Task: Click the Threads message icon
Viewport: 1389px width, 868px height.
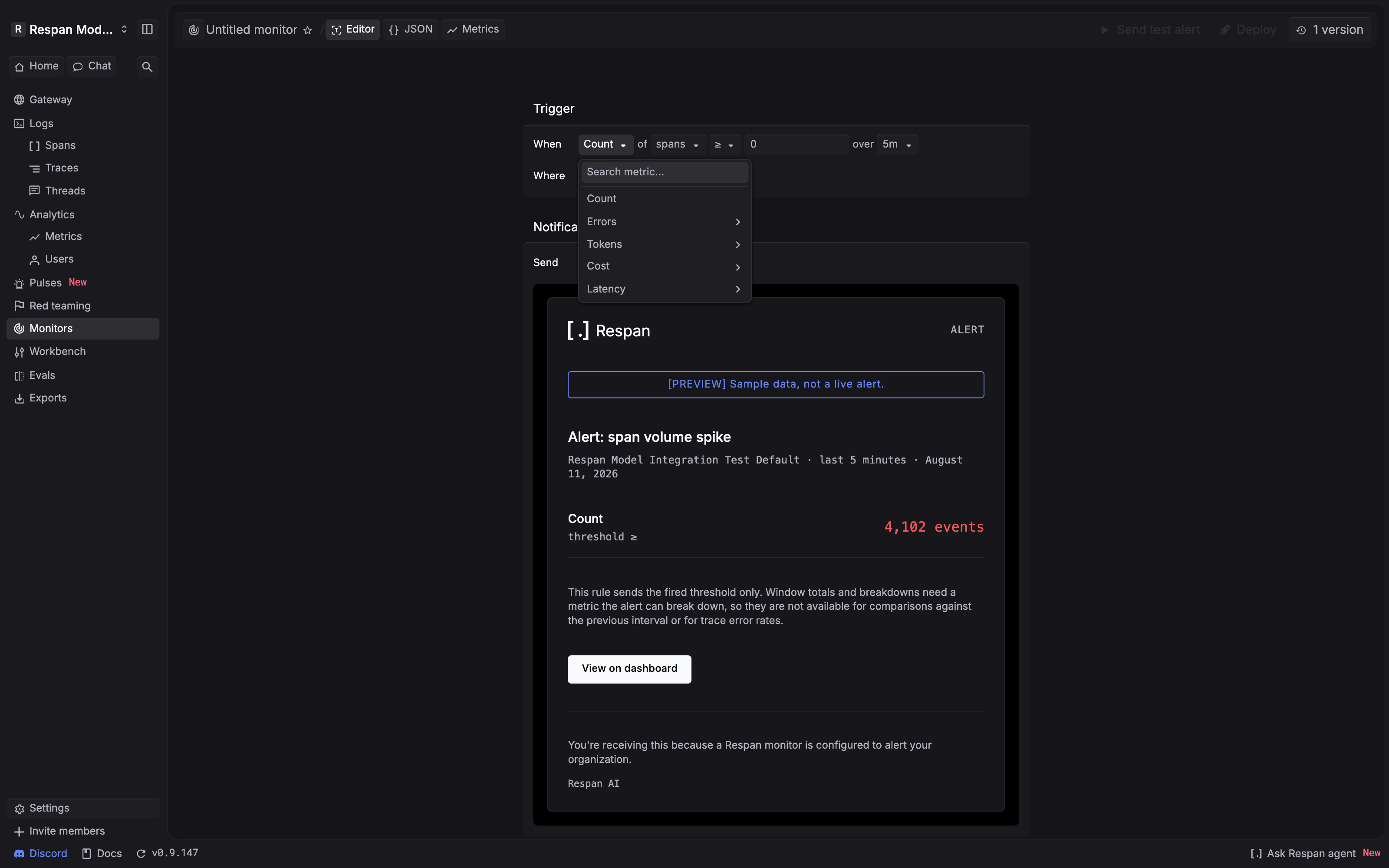Action: pos(34,191)
